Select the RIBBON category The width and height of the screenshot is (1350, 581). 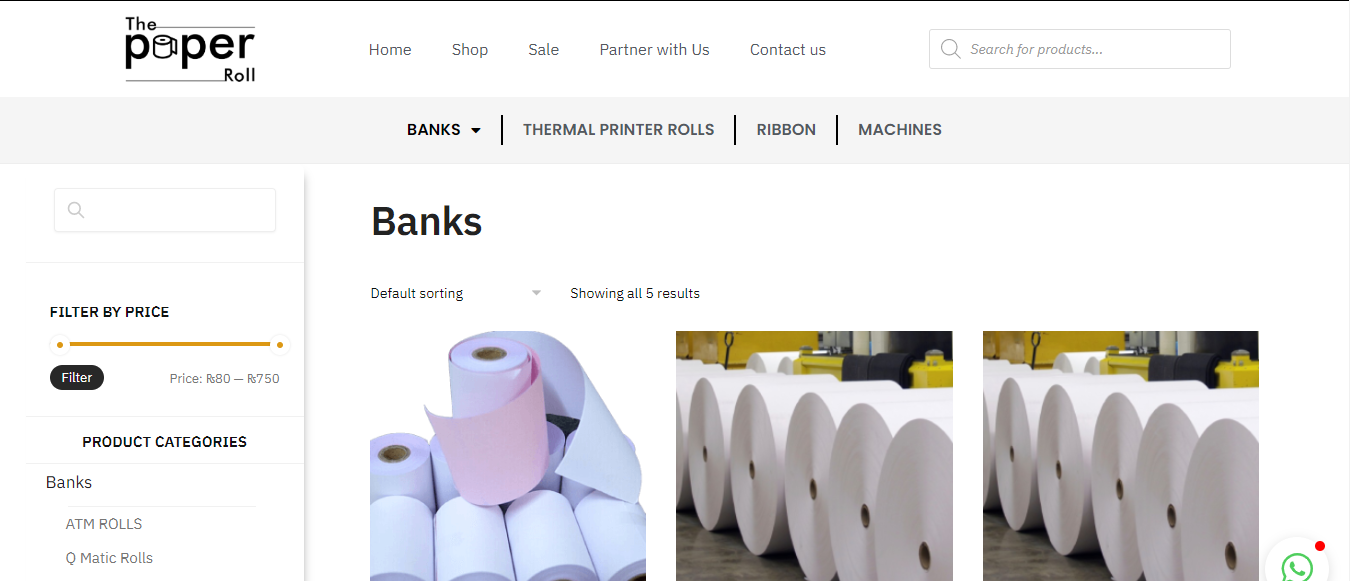[786, 130]
